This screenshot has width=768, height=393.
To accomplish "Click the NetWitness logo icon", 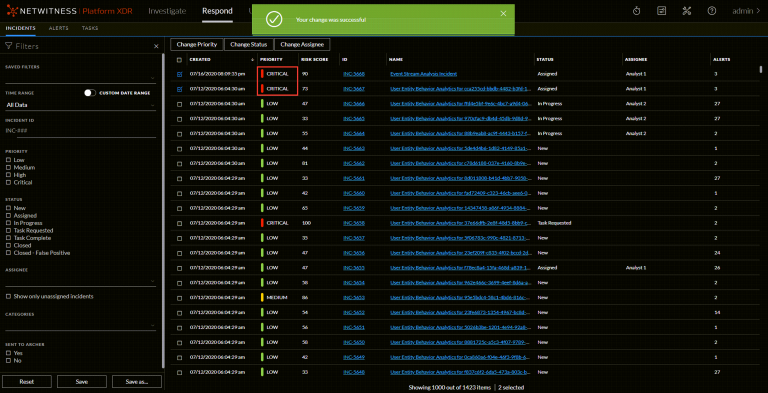I will 13,11.
